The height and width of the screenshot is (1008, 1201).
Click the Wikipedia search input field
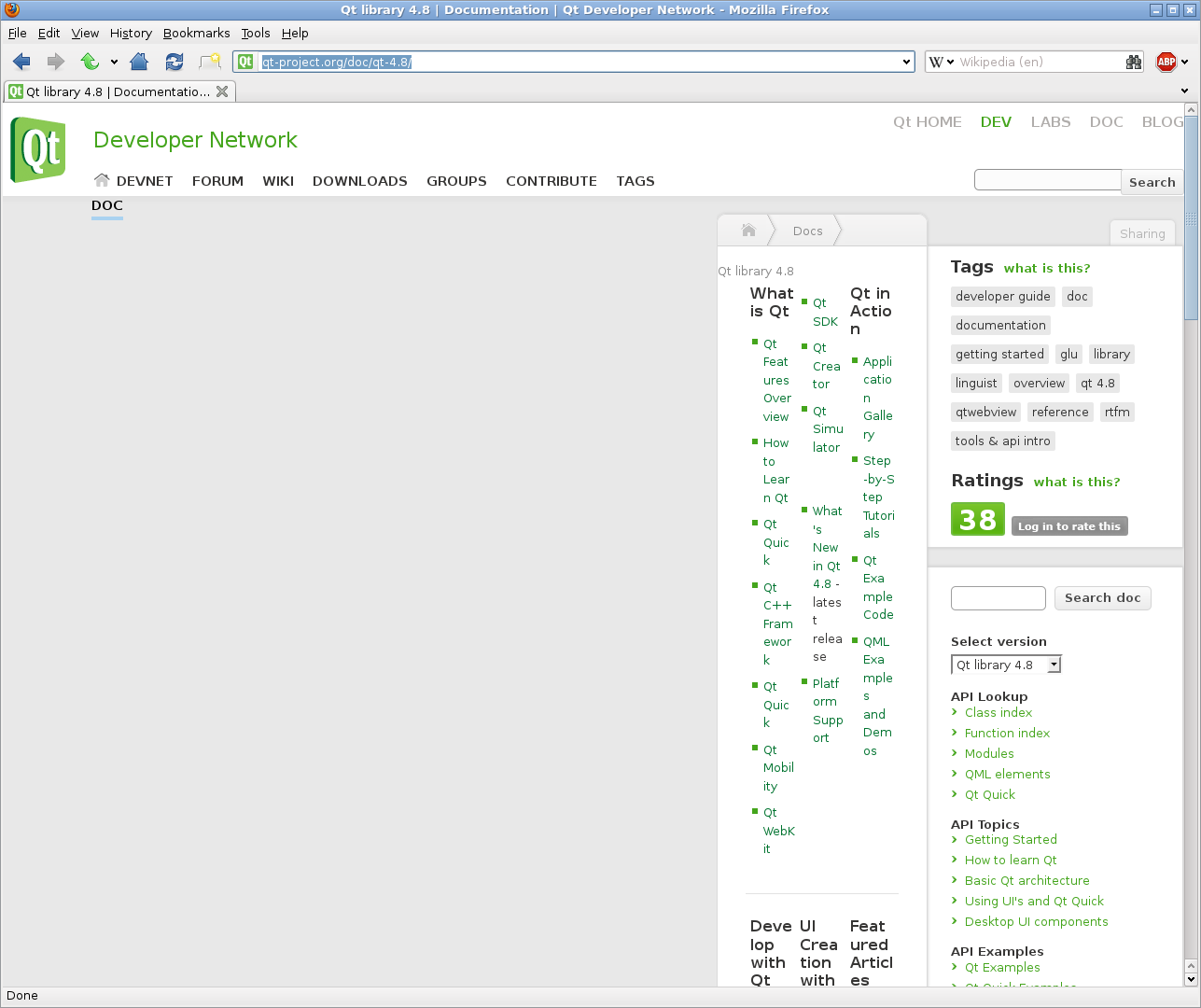[1040, 62]
